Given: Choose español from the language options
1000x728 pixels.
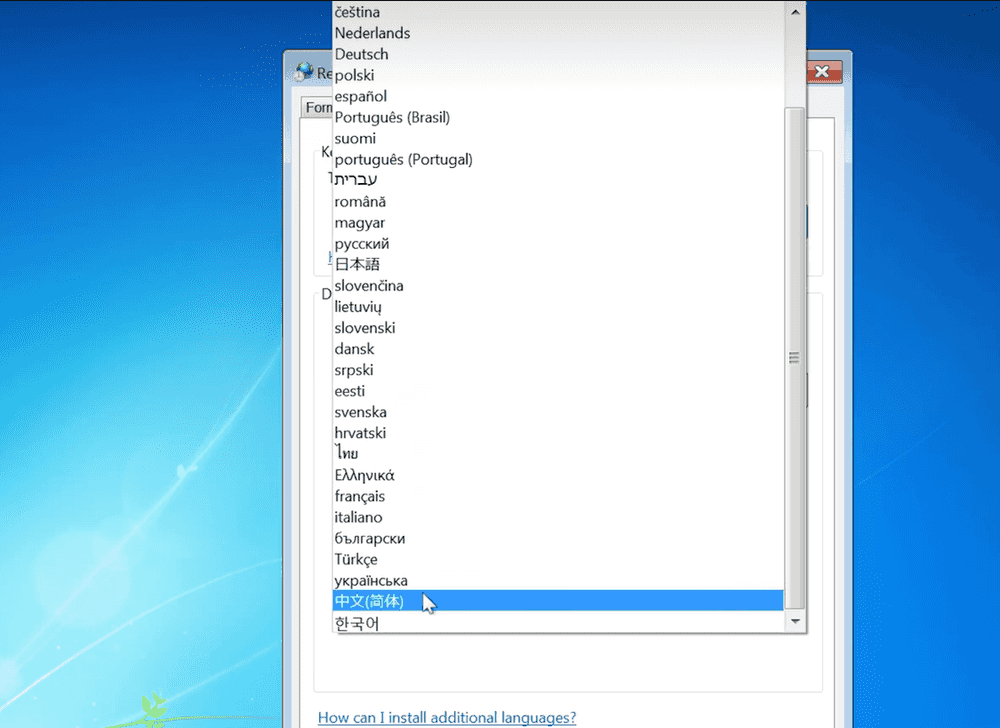Looking at the screenshot, I should 361,96.
